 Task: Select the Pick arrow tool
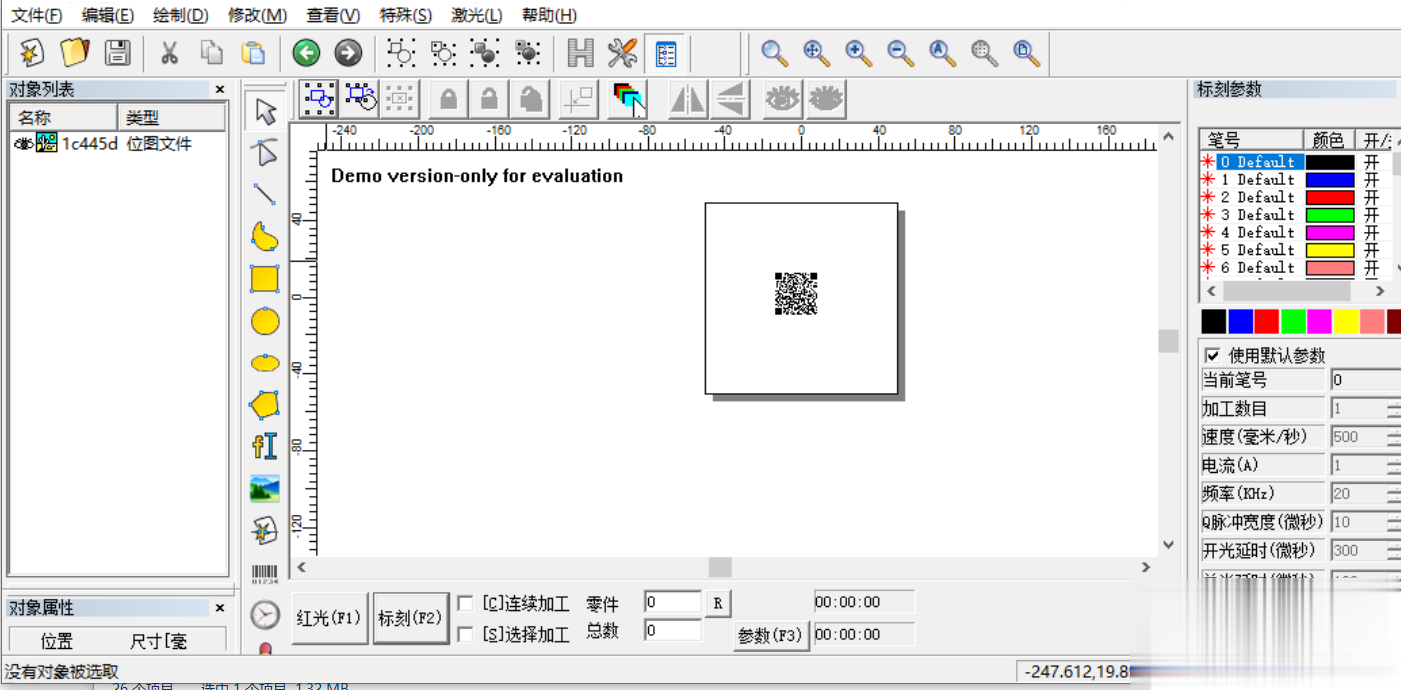(265, 111)
